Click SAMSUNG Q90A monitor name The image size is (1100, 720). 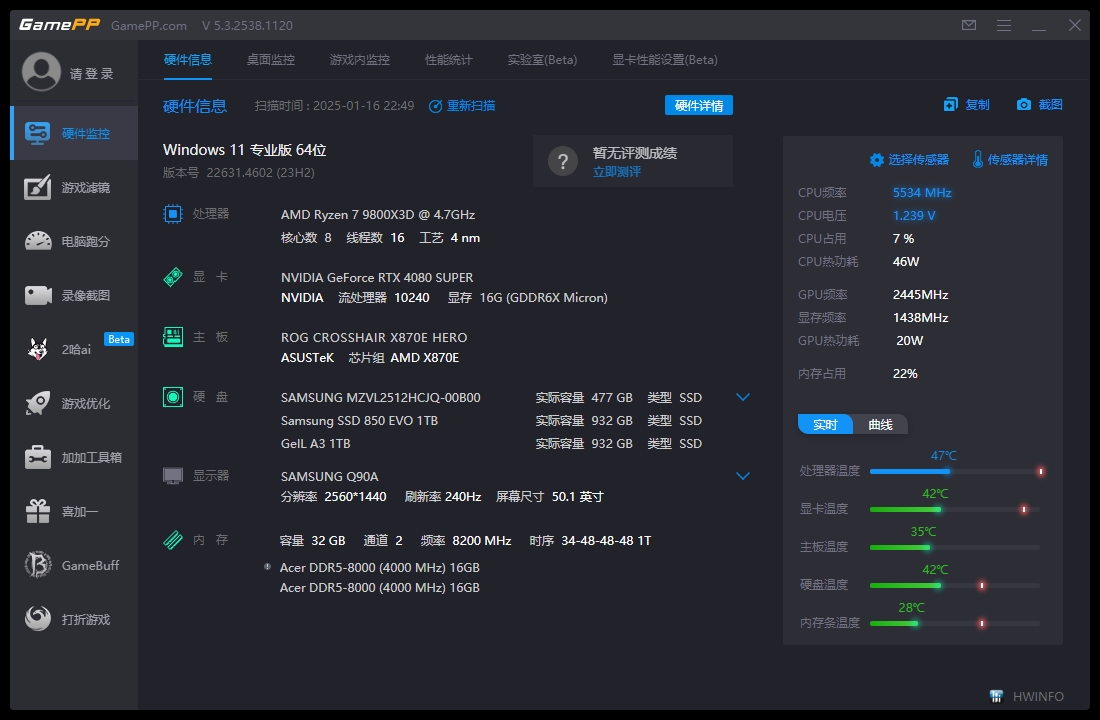pyautogui.click(x=330, y=476)
